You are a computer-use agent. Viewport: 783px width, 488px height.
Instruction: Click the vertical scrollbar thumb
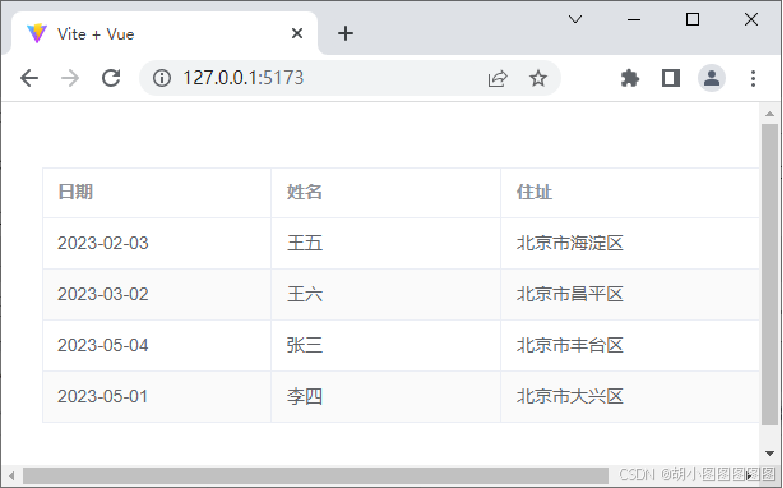tap(770, 275)
